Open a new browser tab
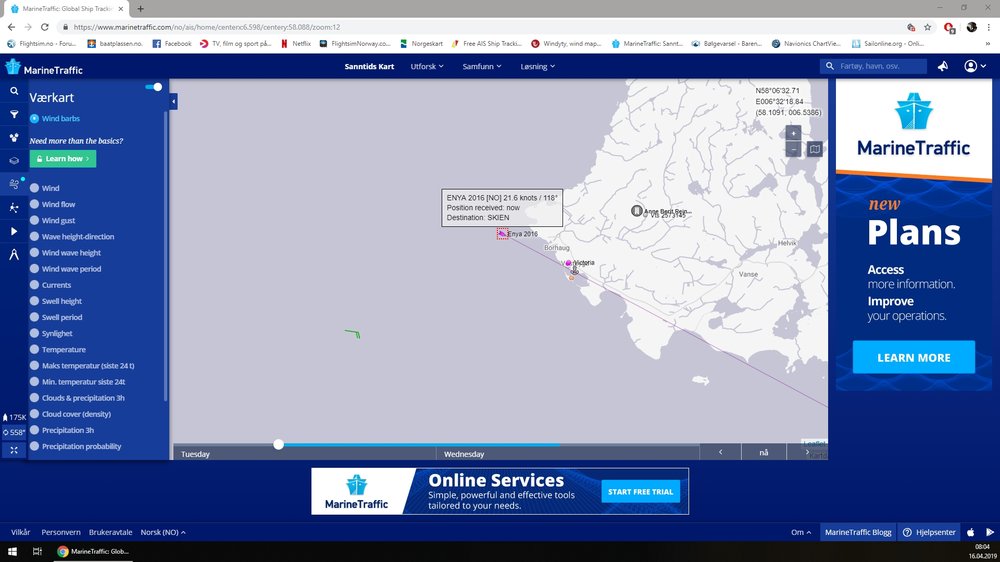 (140, 9)
